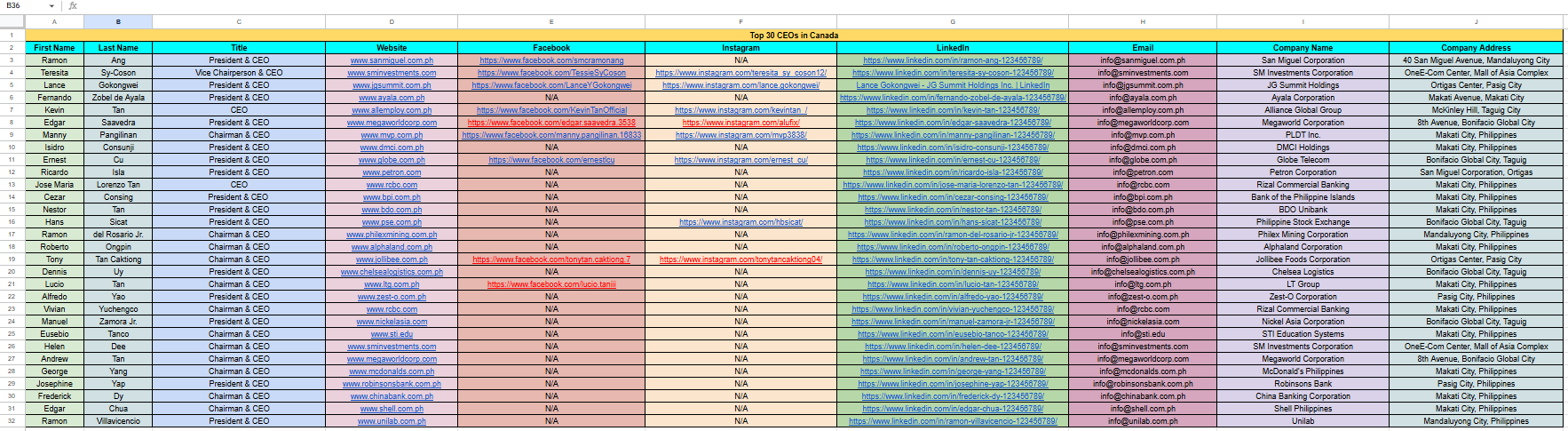
Task: Open the instagram.com/lance.gokongwei link
Action: (x=740, y=85)
